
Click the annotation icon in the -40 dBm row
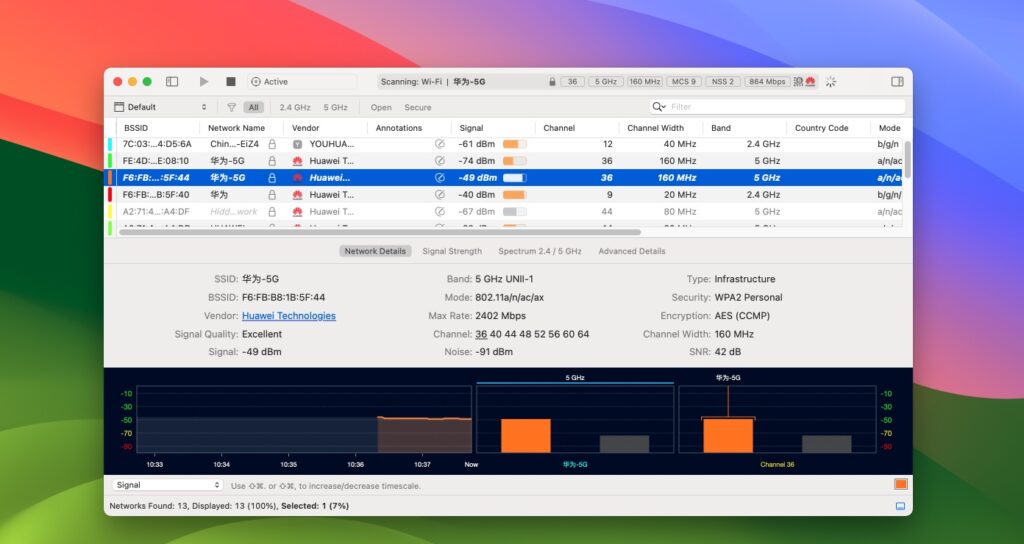[x=440, y=195]
